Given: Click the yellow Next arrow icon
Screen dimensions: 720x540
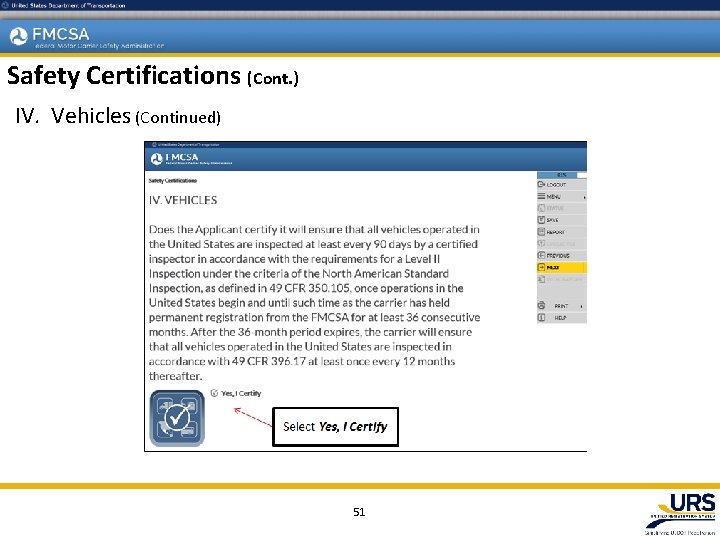Looking at the screenshot, I should pos(541,267).
